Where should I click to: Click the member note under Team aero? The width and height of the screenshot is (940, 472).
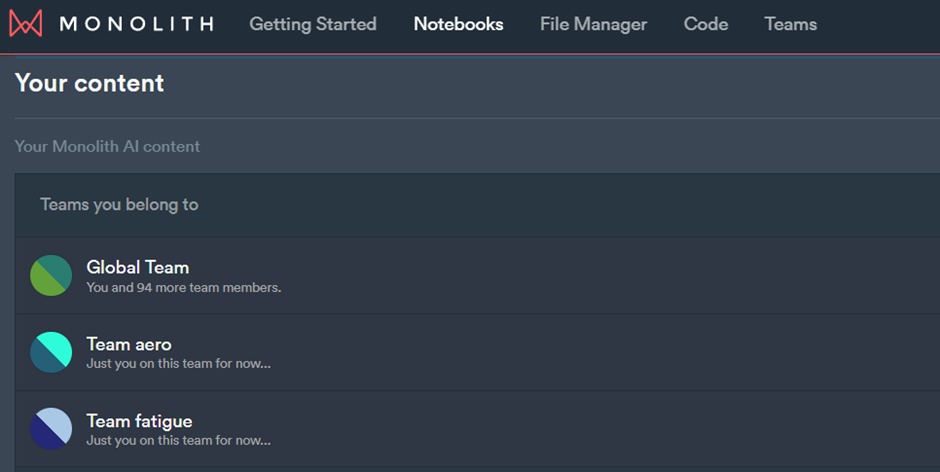179,363
